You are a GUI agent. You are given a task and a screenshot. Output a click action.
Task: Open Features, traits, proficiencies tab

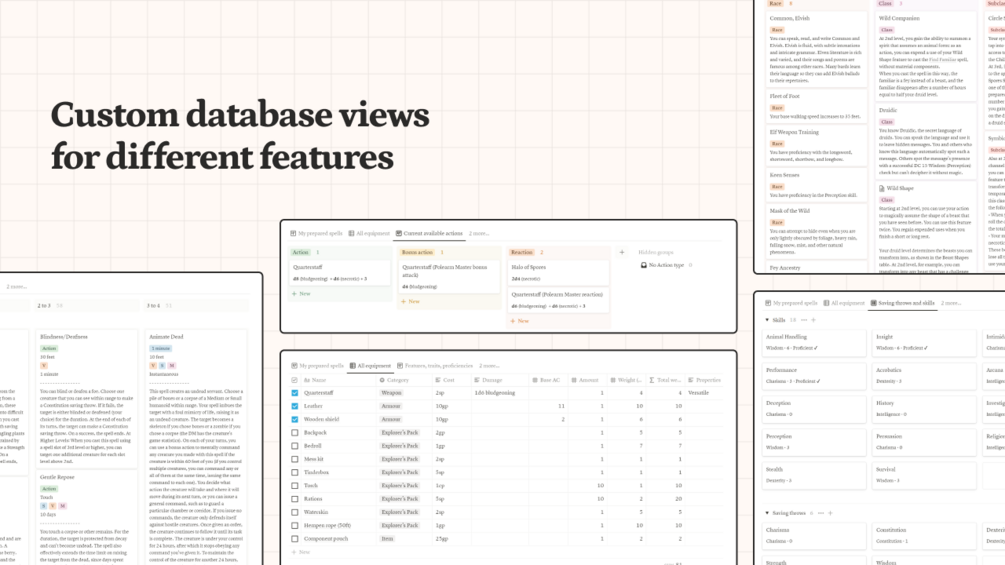pyautogui.click(x=435, y=366)
